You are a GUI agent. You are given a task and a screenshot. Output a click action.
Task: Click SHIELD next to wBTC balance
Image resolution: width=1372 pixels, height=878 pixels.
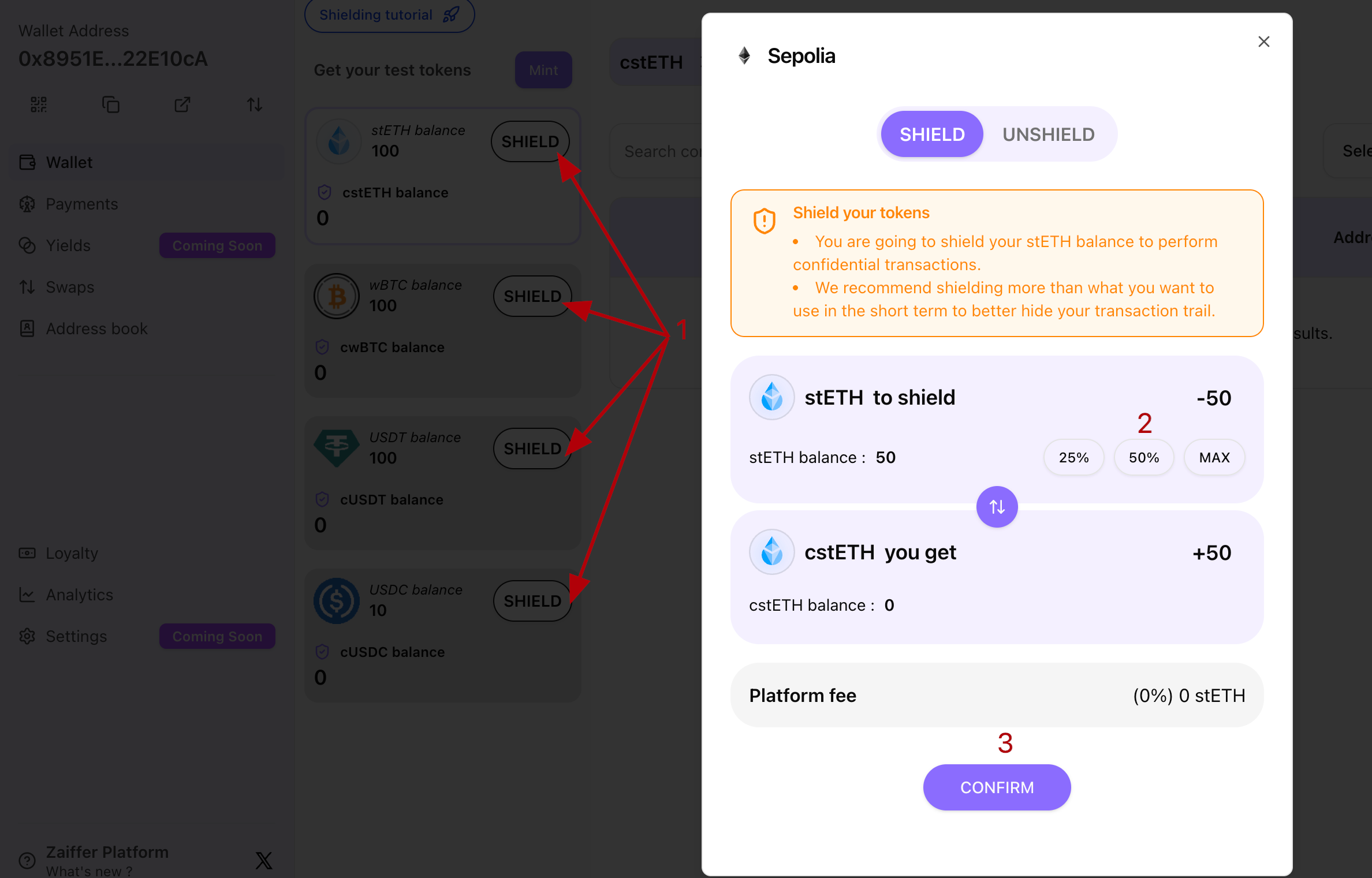pyautogui.click(x=532, y=296)
